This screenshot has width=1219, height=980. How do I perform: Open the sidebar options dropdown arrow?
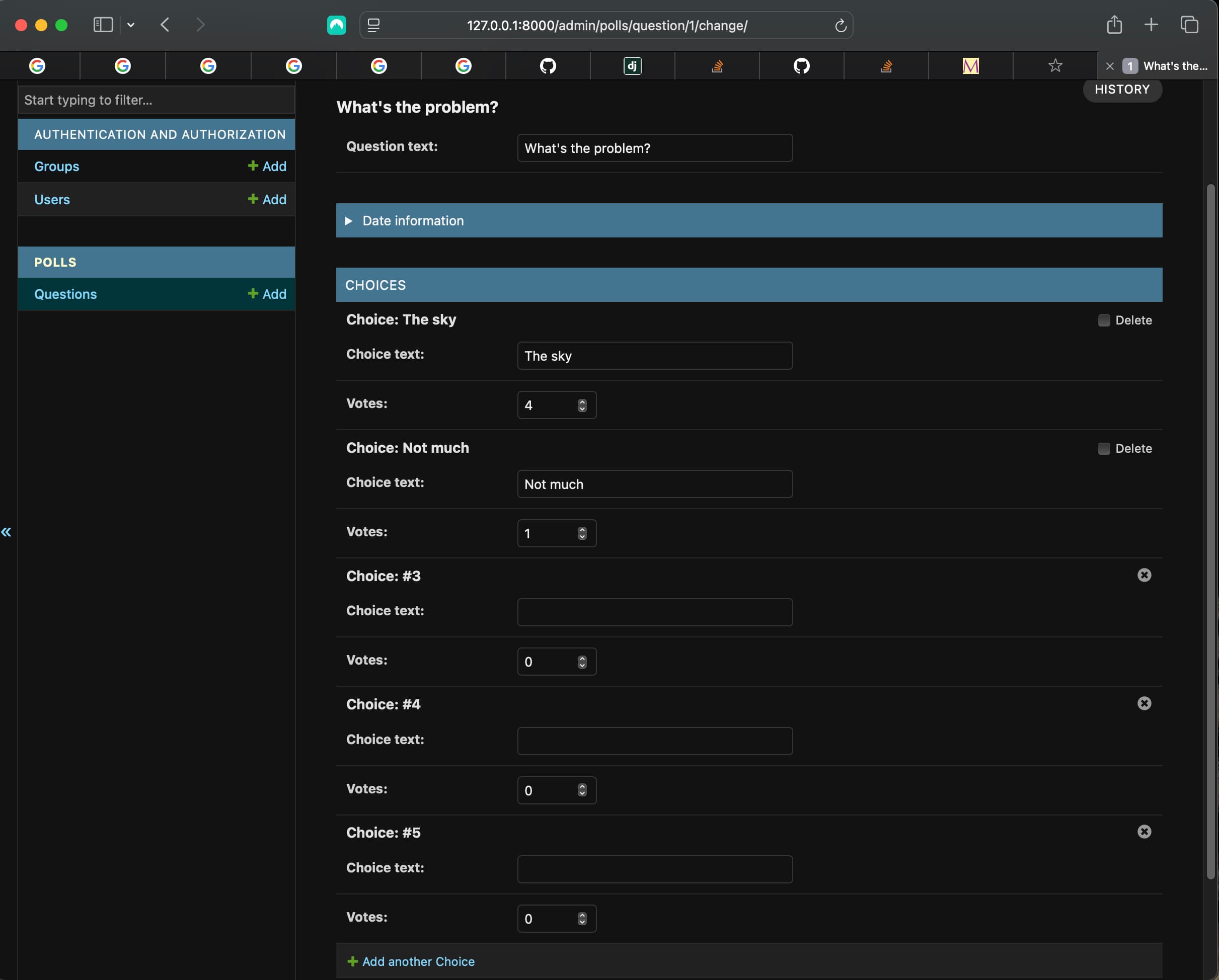point(131,25)
